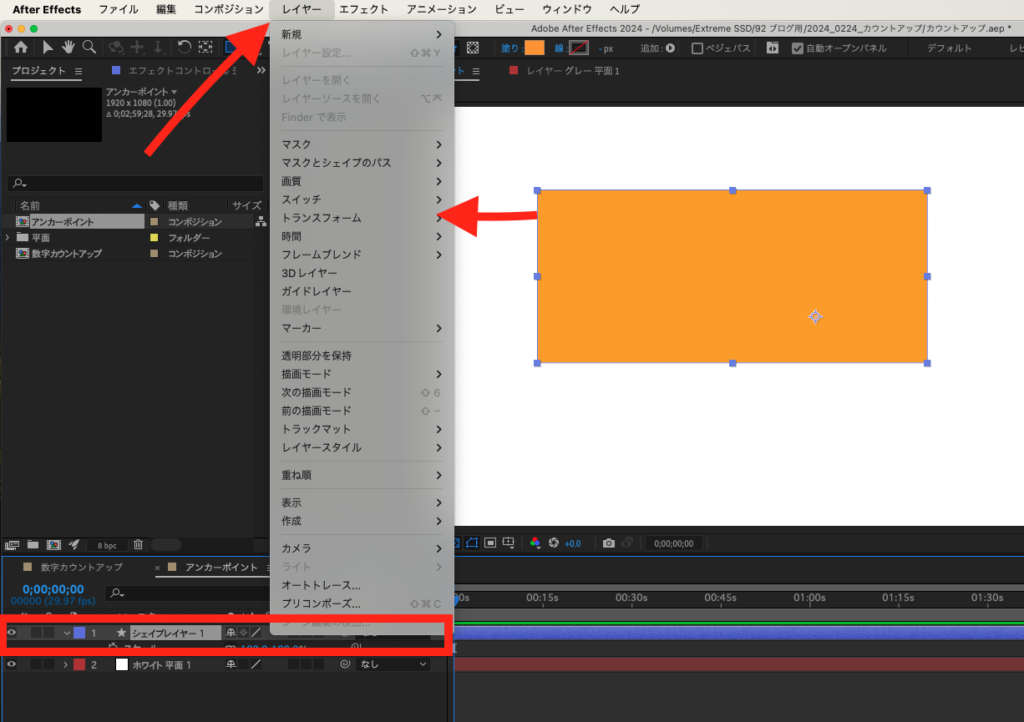Click the Home icon in the toolbar
The height and width of the screenshot is (722, 1024).
click(x=21, y=47)
